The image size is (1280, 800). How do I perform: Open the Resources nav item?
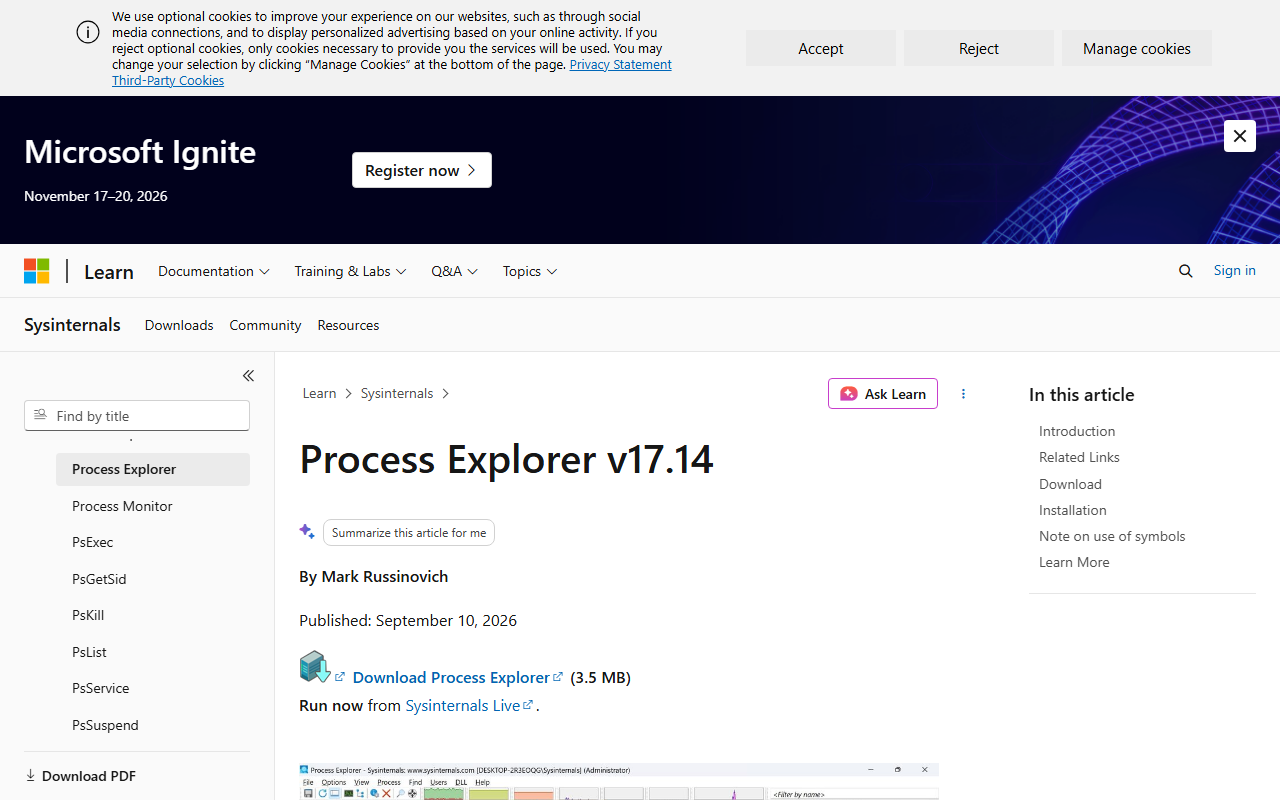[x=348, y=325]
